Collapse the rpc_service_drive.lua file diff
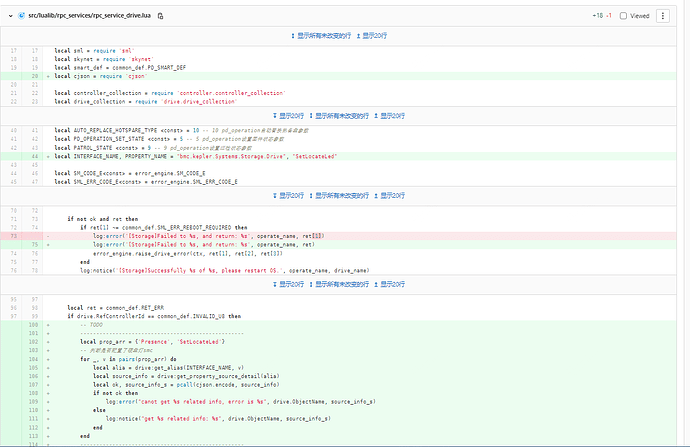This screenshot has width=690, height=447. pos(12,16)
